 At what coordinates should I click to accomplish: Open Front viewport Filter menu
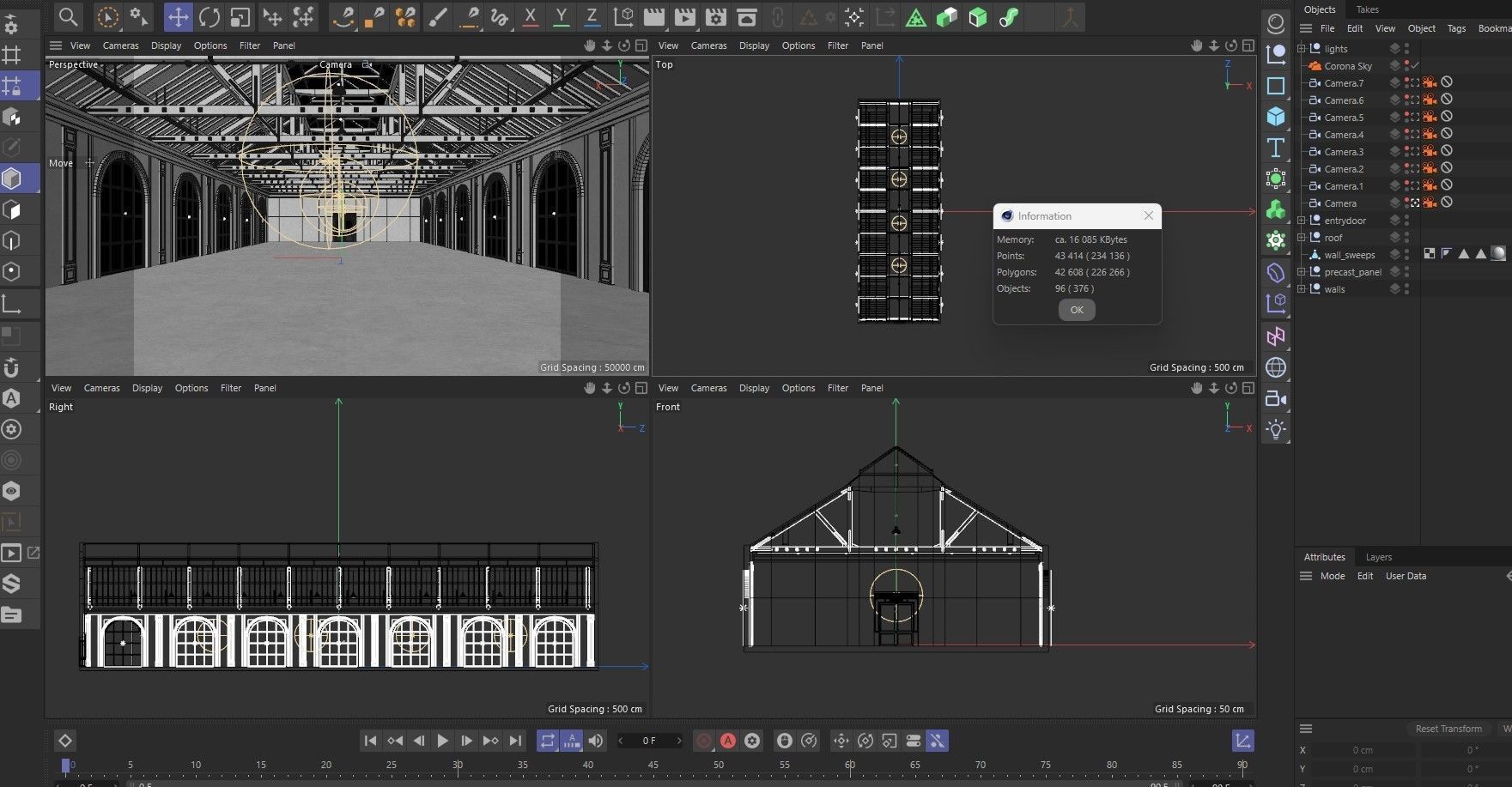point(837,388)
